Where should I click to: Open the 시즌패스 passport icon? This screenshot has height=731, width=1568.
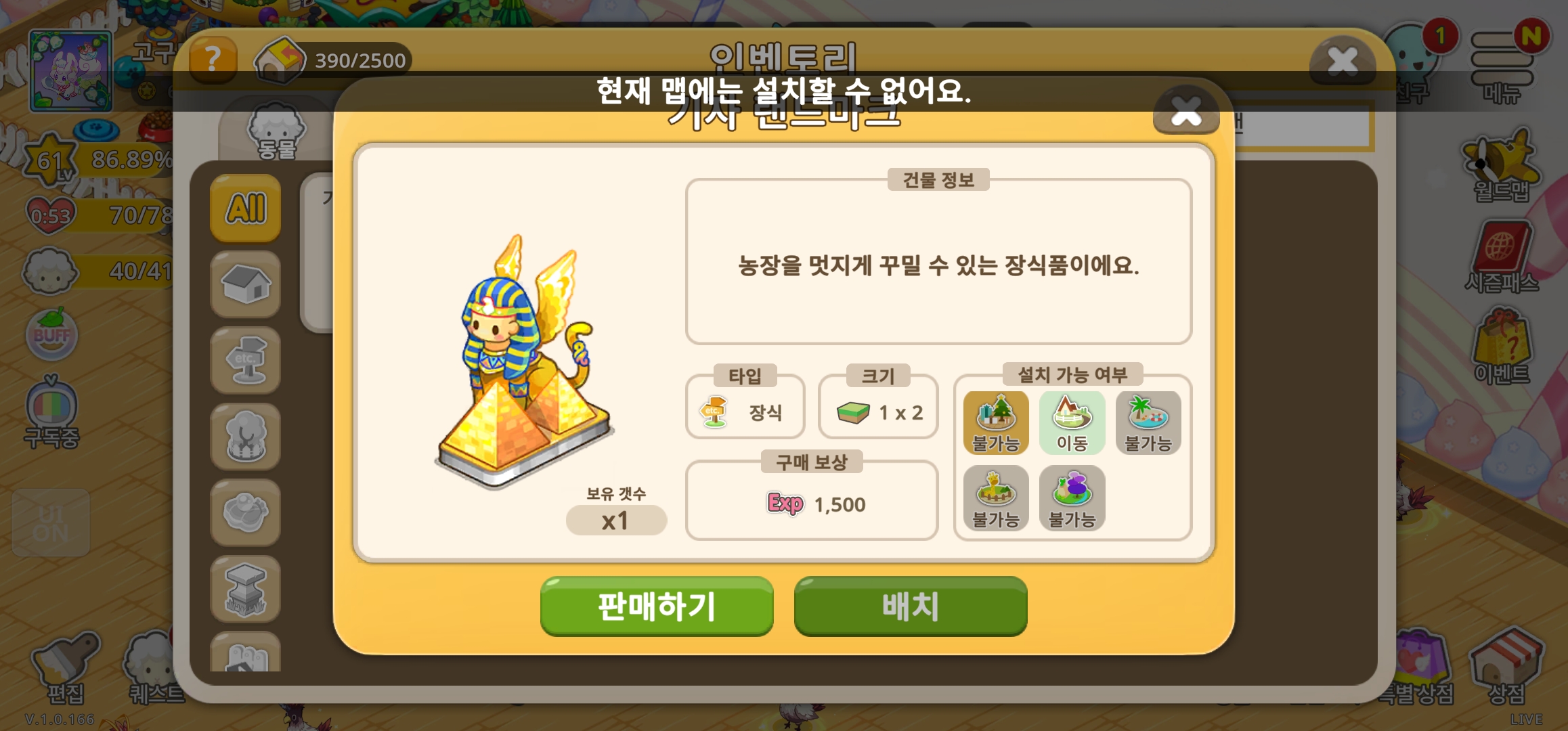click(x=1502, y=257)
